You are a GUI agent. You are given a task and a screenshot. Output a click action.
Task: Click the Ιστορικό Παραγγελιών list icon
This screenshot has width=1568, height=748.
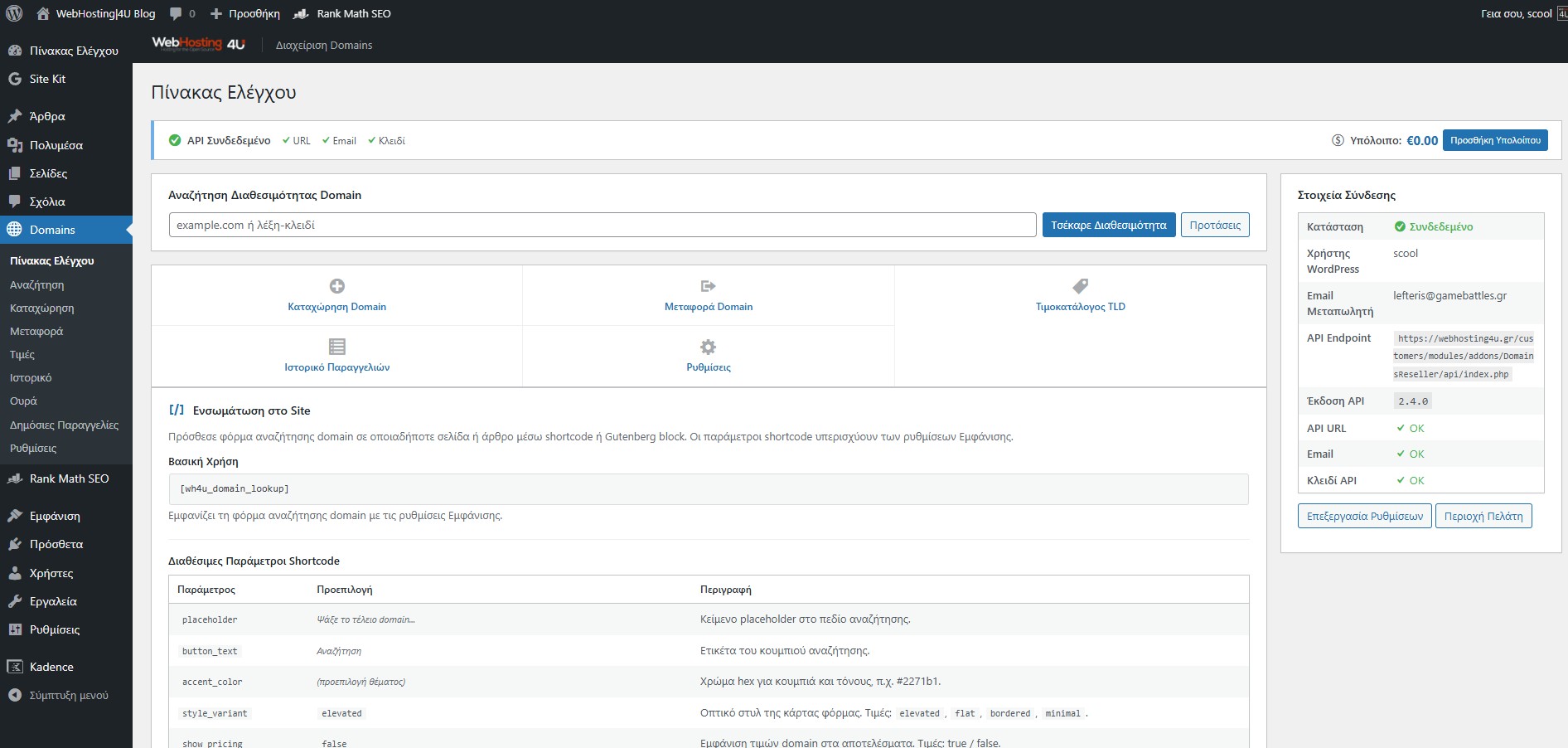[x=336, y=346]
